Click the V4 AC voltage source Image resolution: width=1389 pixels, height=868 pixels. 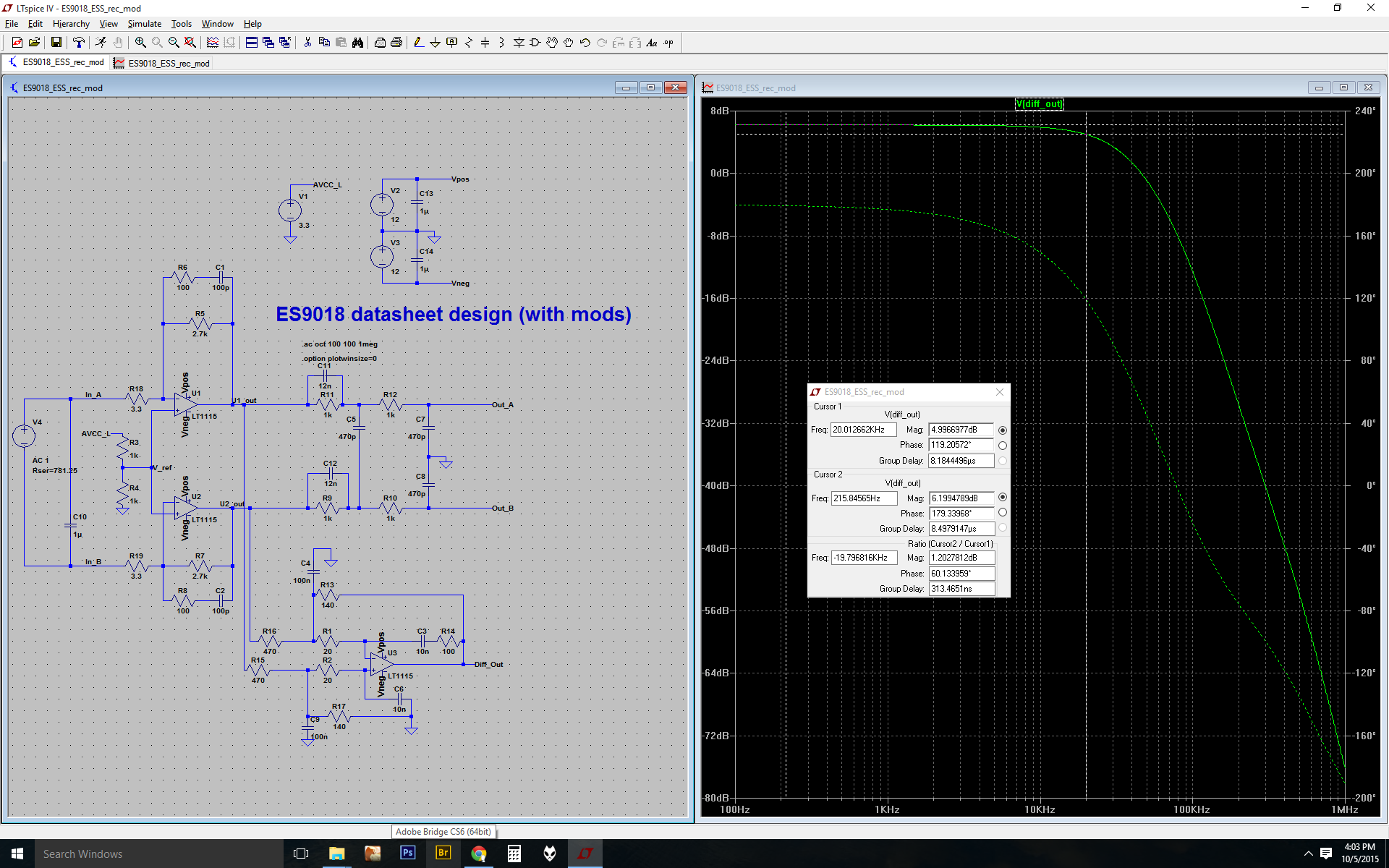(x=24, y=436)
